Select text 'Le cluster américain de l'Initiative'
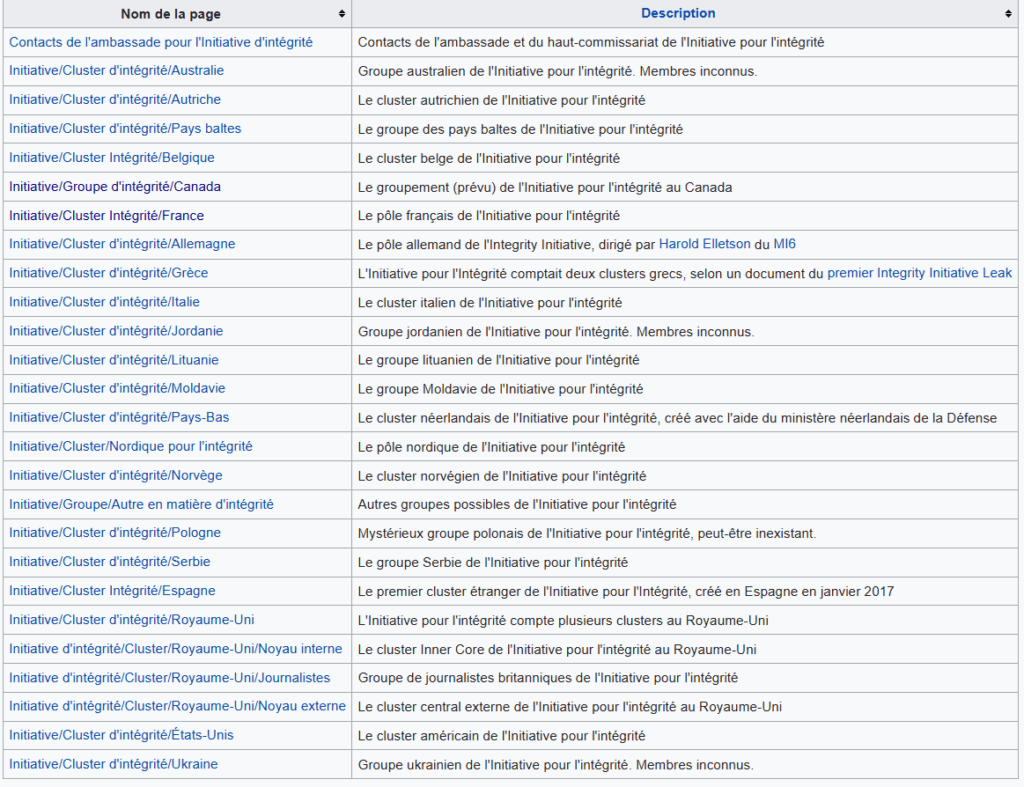Screen dimensions: 1024x787 click(x=460, y=736)
